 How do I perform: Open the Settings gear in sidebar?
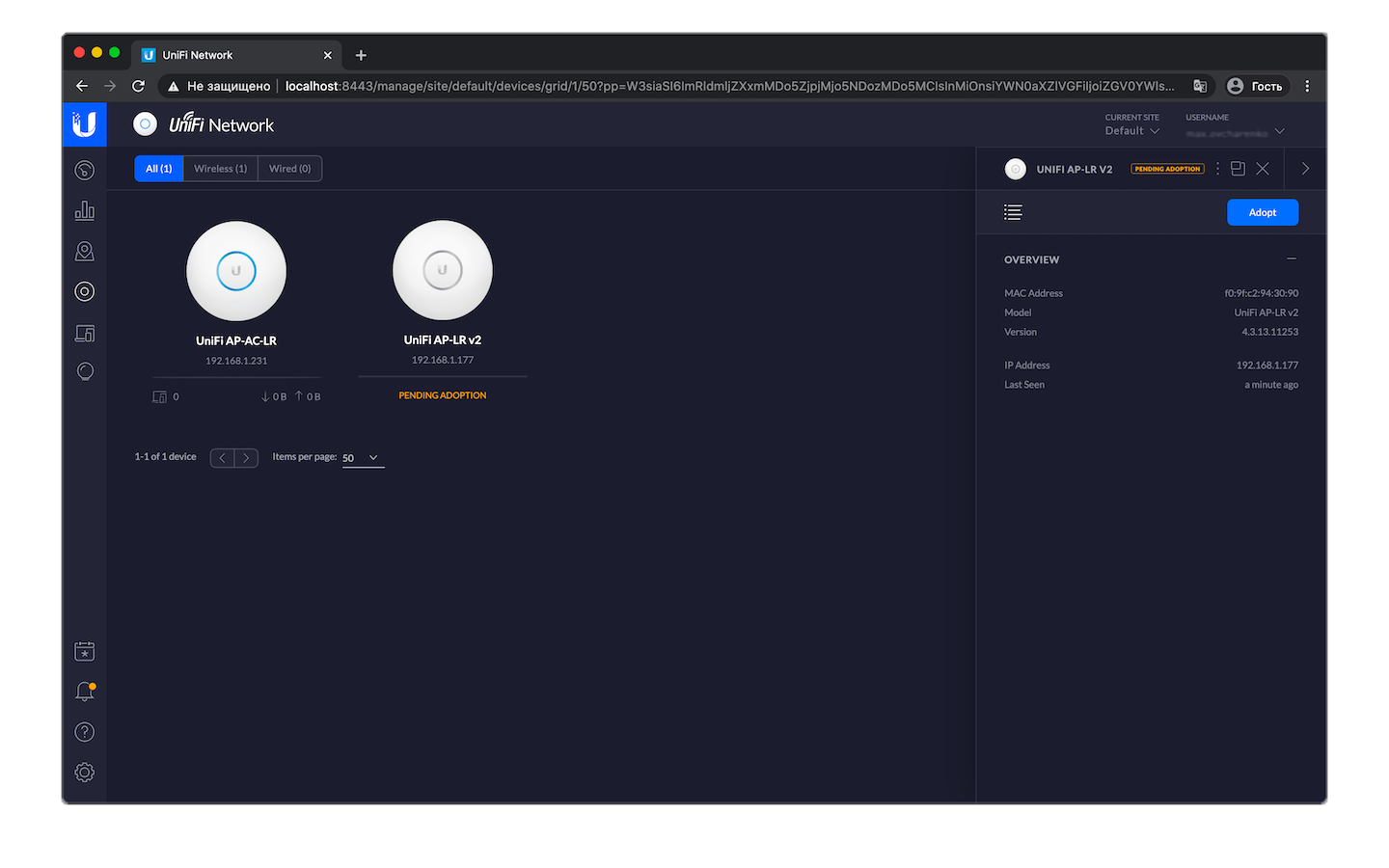(x=85, y=773)
